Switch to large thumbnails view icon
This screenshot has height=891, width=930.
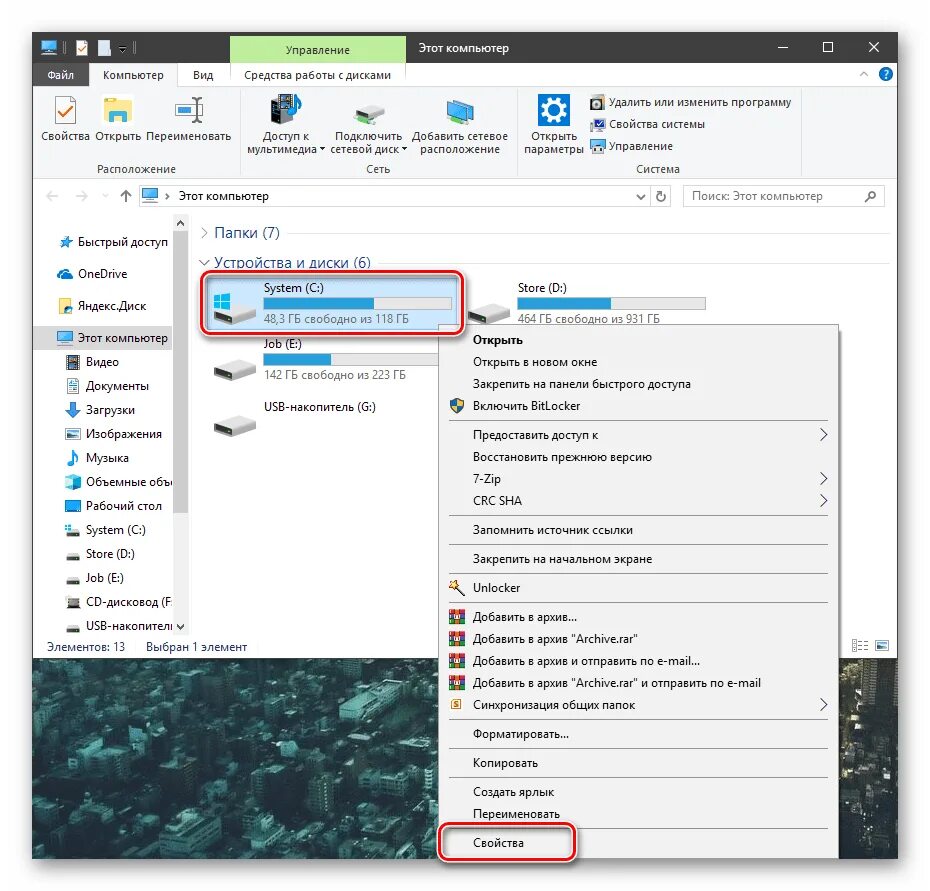click(x=882, y=646)
